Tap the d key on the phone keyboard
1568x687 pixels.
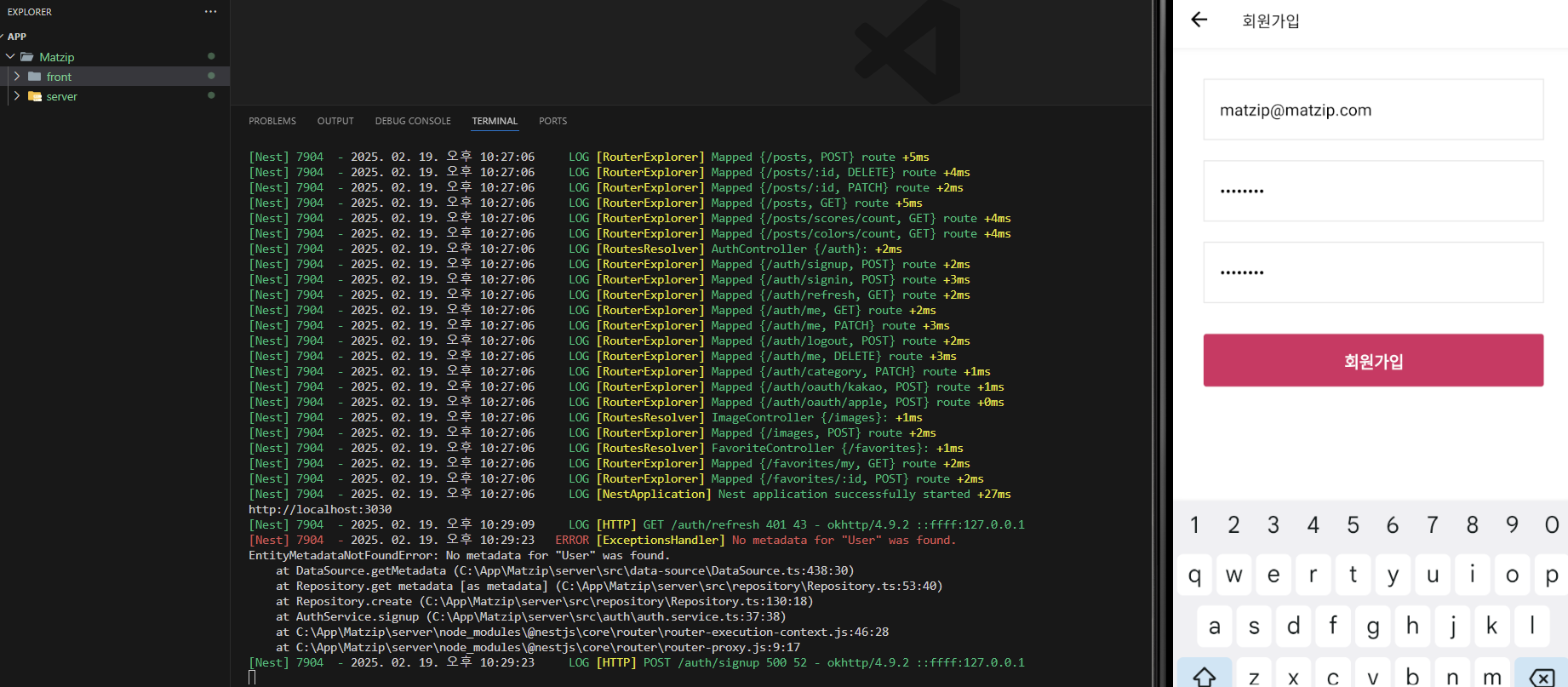(x=1293, y=627)
